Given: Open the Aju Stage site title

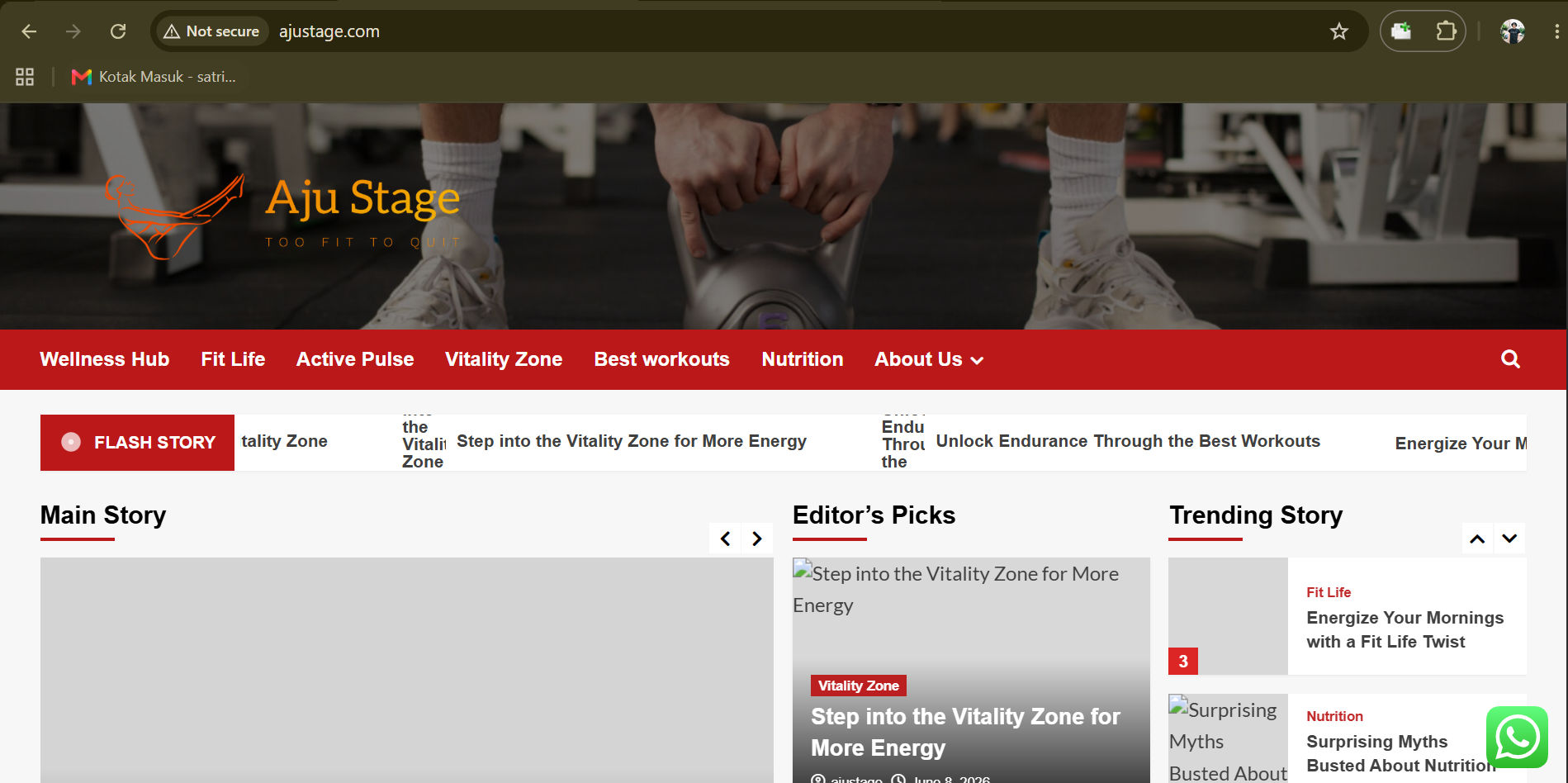Looking at the screenshot, I should click(362, 198).
